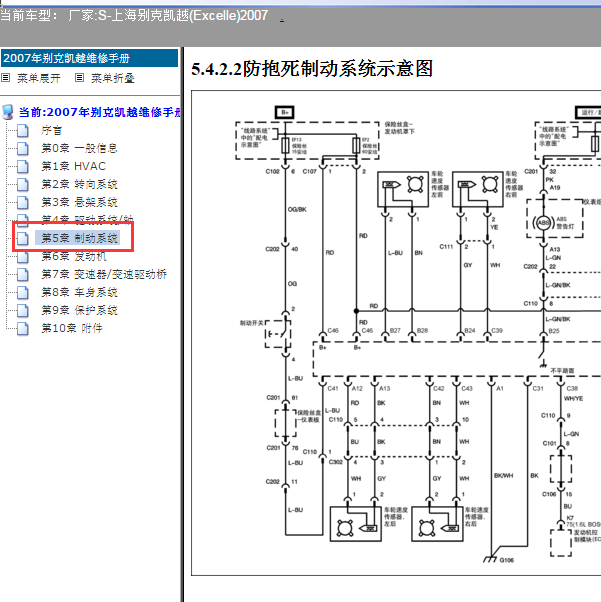Click the 第9章 保护系统 page icon
The width and height of the screenshot is (601, 602).
pyautogui.click(x=23, y=310)
